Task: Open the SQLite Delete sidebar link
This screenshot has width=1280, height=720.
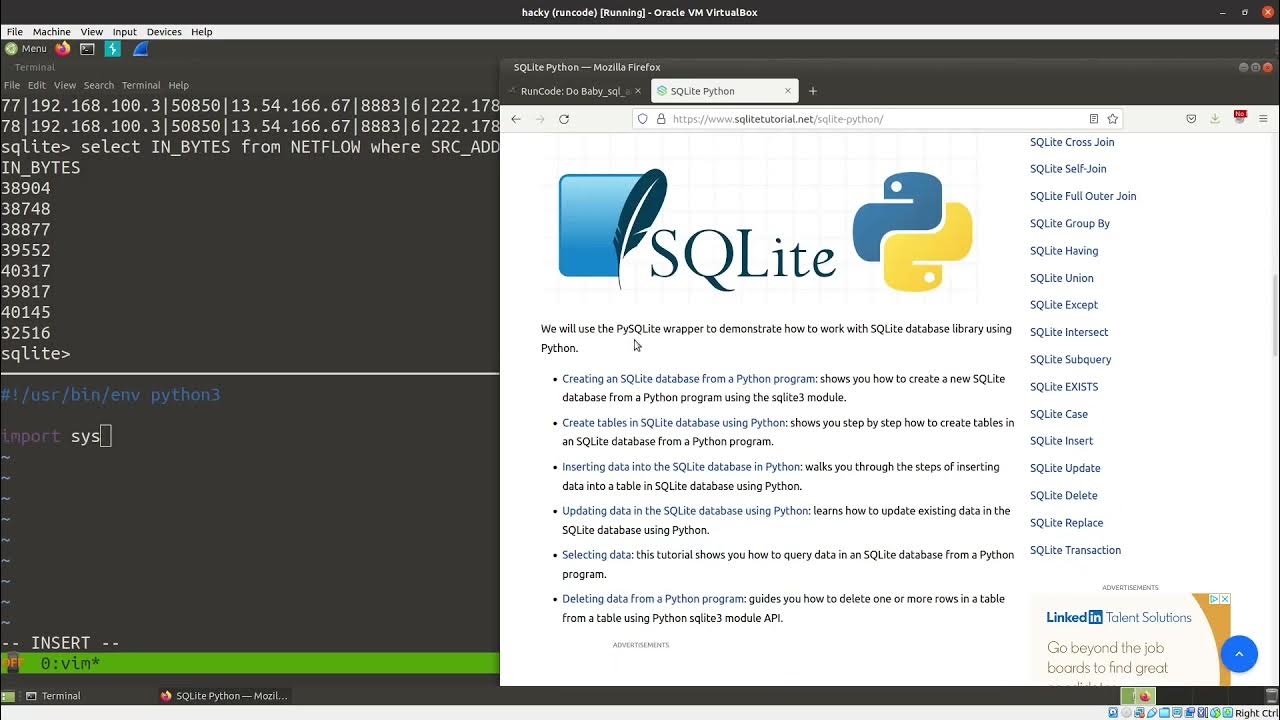Action: click(x=1064, y=496)
